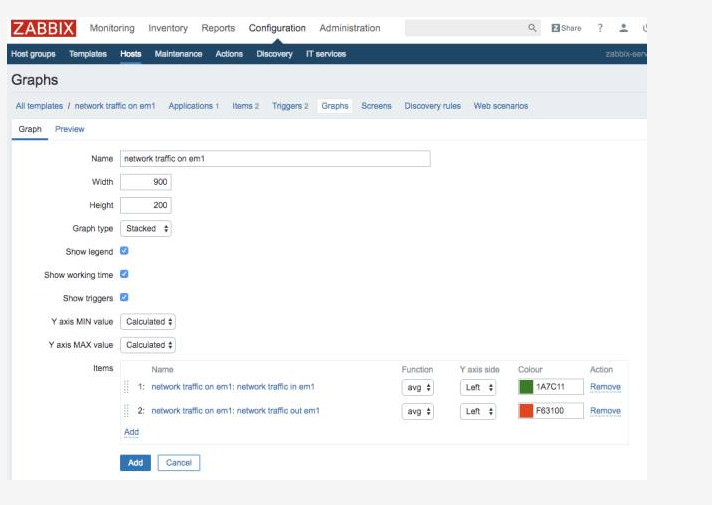Click the graph Name input field
Screen dimensions: 712x505
pyautogui.click(x=275, y=158)
